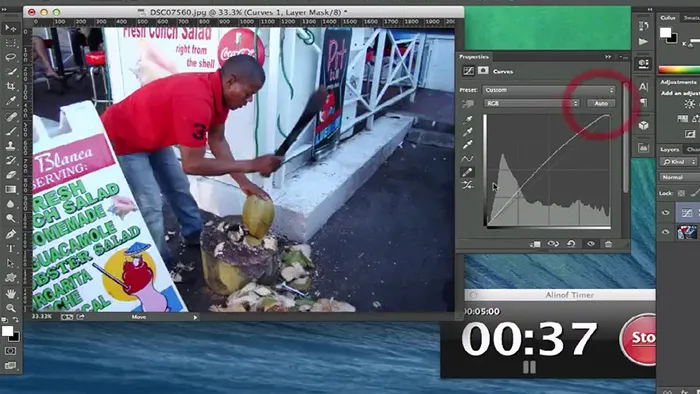Click the Stop button in Alinof Timer
The height and width of the screenshot is (394, 700).
(x=638, y=339)
